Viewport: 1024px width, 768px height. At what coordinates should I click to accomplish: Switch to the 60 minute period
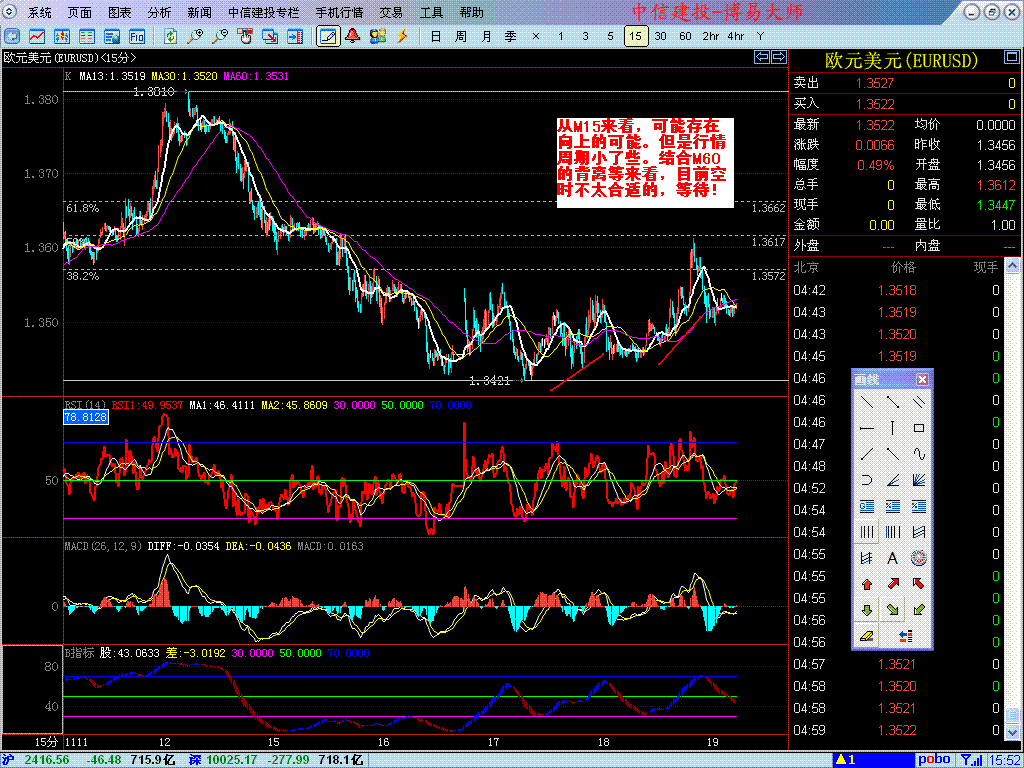pos(685,36)
